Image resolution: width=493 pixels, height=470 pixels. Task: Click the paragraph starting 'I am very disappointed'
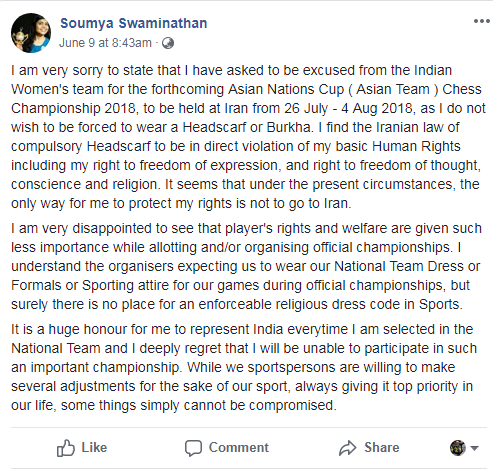click(x=247, y=266)
